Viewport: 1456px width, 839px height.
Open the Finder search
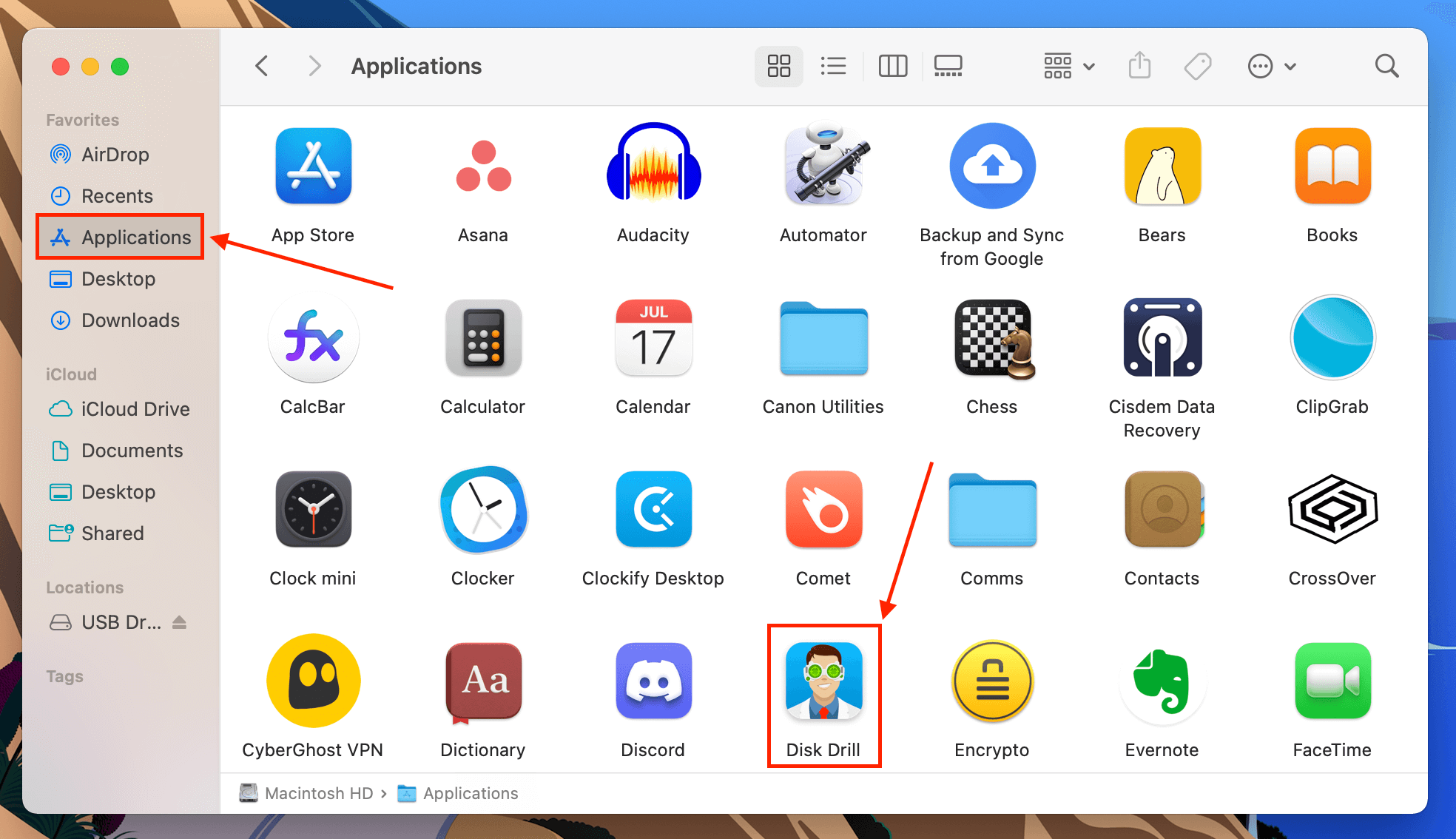tap(1386, 67)
